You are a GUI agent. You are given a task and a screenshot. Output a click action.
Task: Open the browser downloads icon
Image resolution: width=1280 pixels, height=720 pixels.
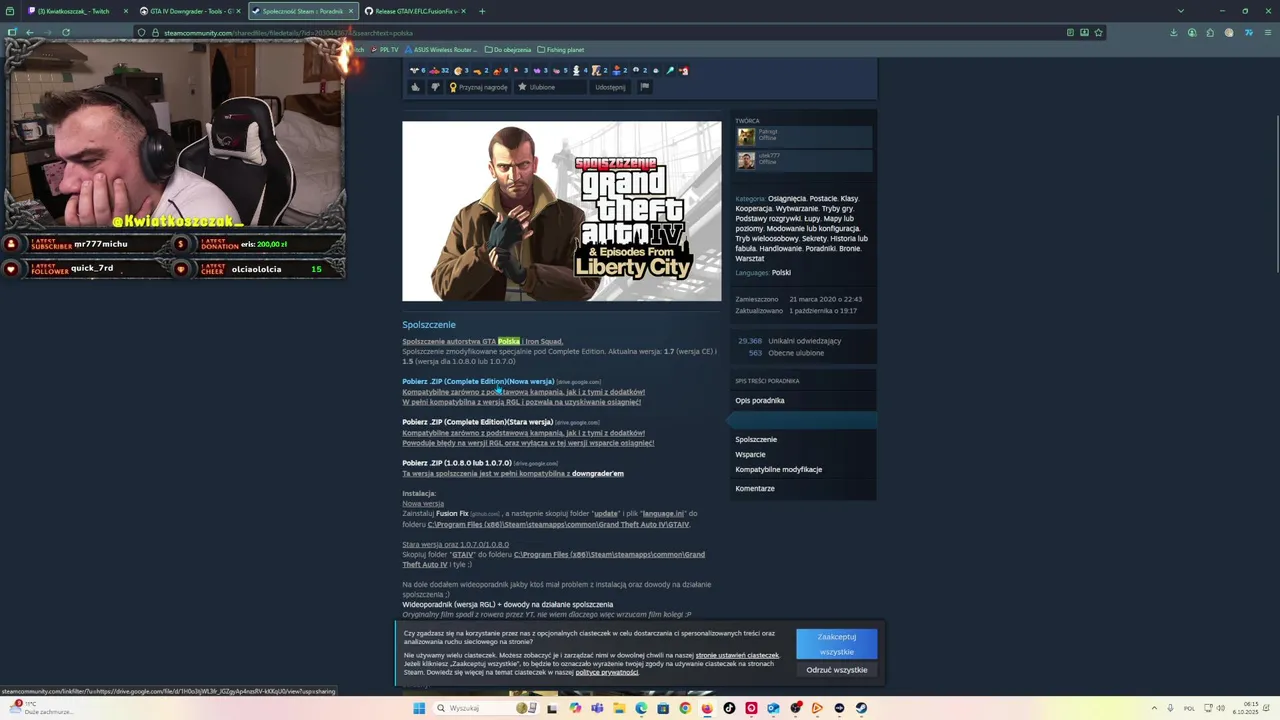coord(1174,32)
